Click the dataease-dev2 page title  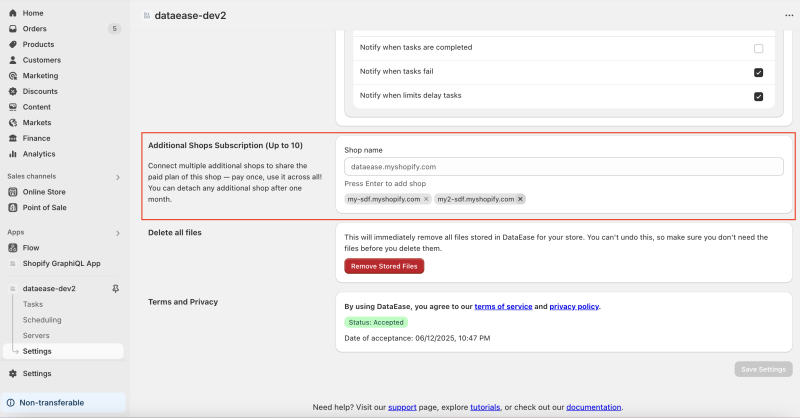coord(190,15)
